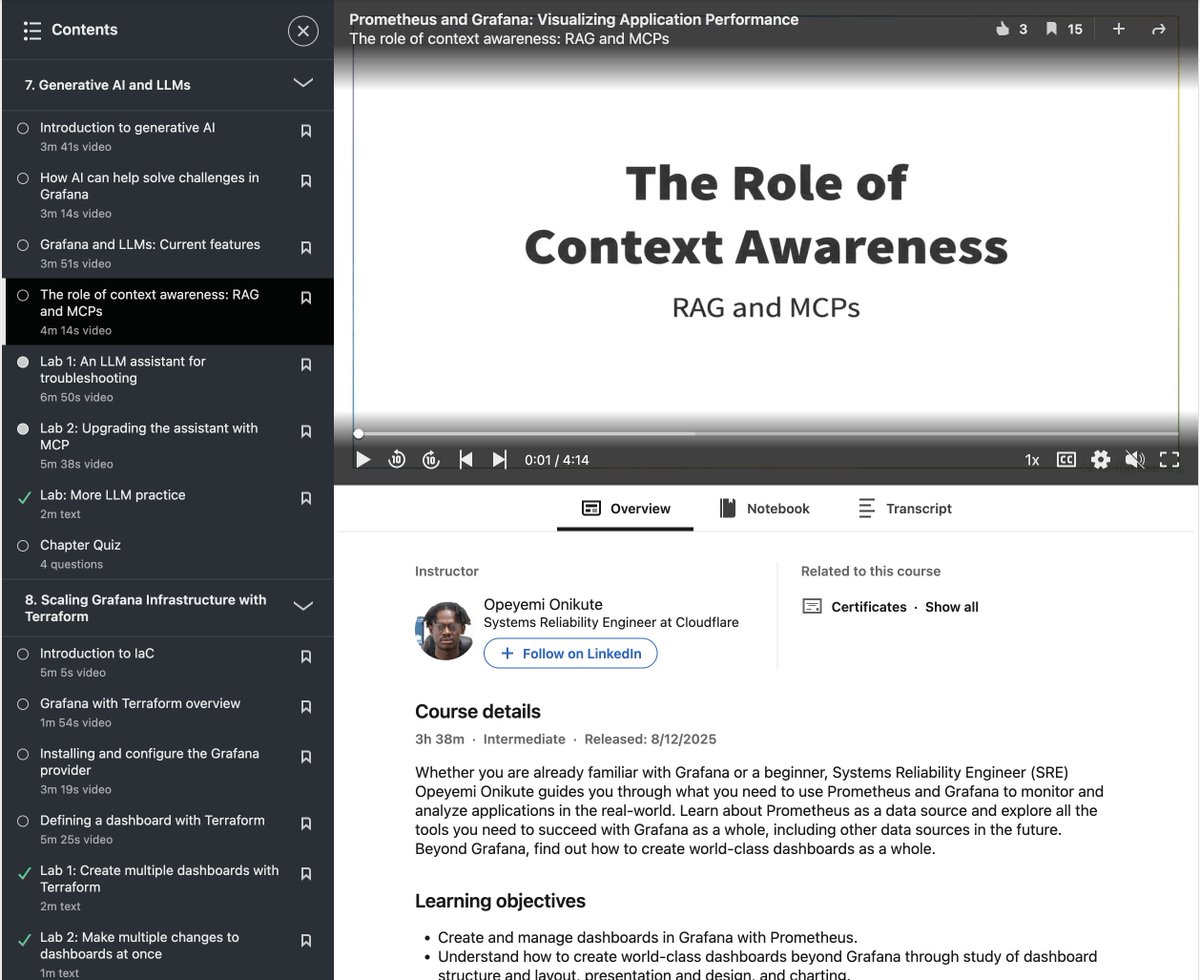Viewport: 1200px width, 980px height.
Task: Skip forward 10 seconds in the video
Action: tap(430, 459)
